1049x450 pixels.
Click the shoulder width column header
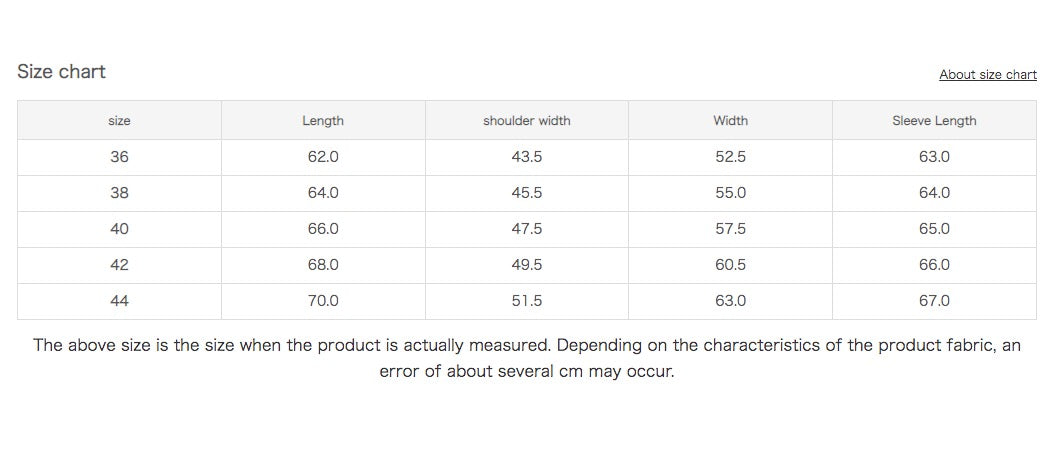coord(526,121)
